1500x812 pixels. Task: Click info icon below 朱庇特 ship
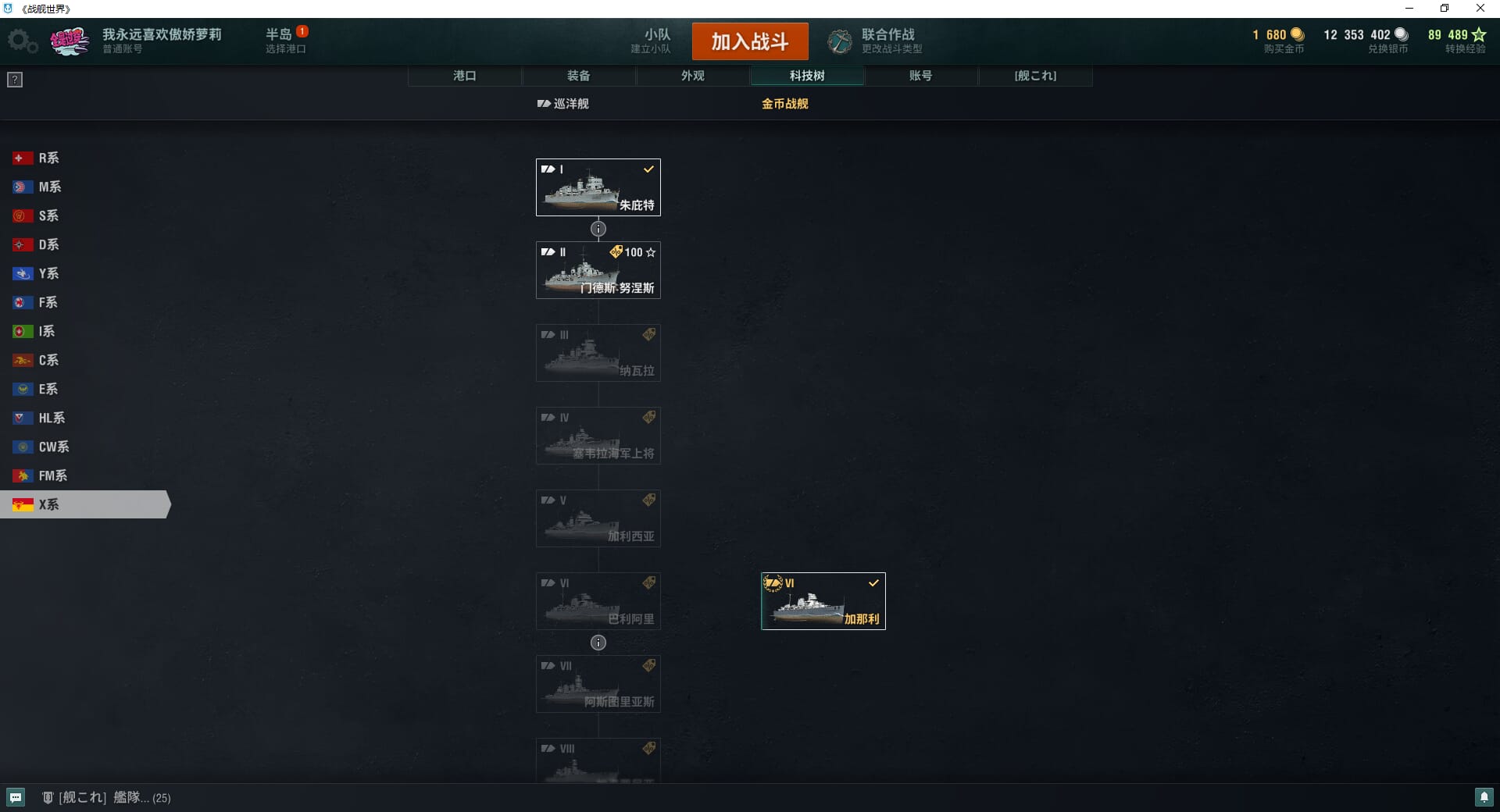pyautogui.click(x=598, y=229)
